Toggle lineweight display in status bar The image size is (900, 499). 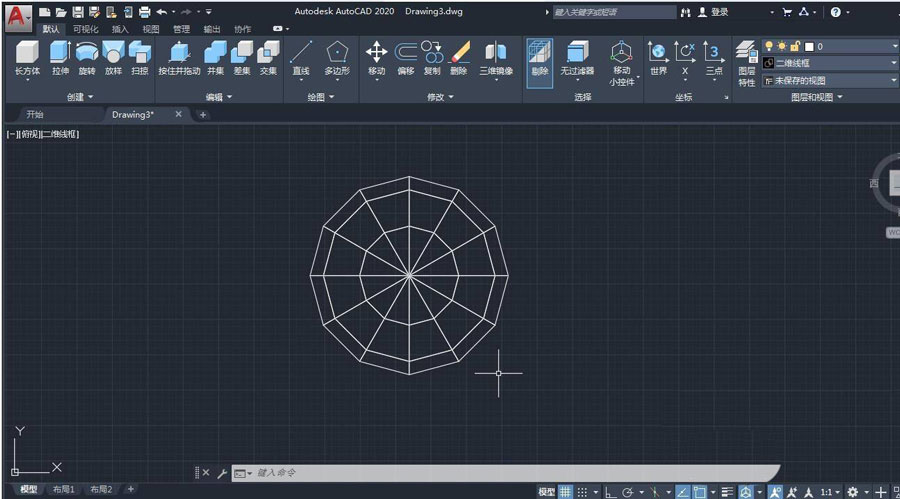point(727,492)
